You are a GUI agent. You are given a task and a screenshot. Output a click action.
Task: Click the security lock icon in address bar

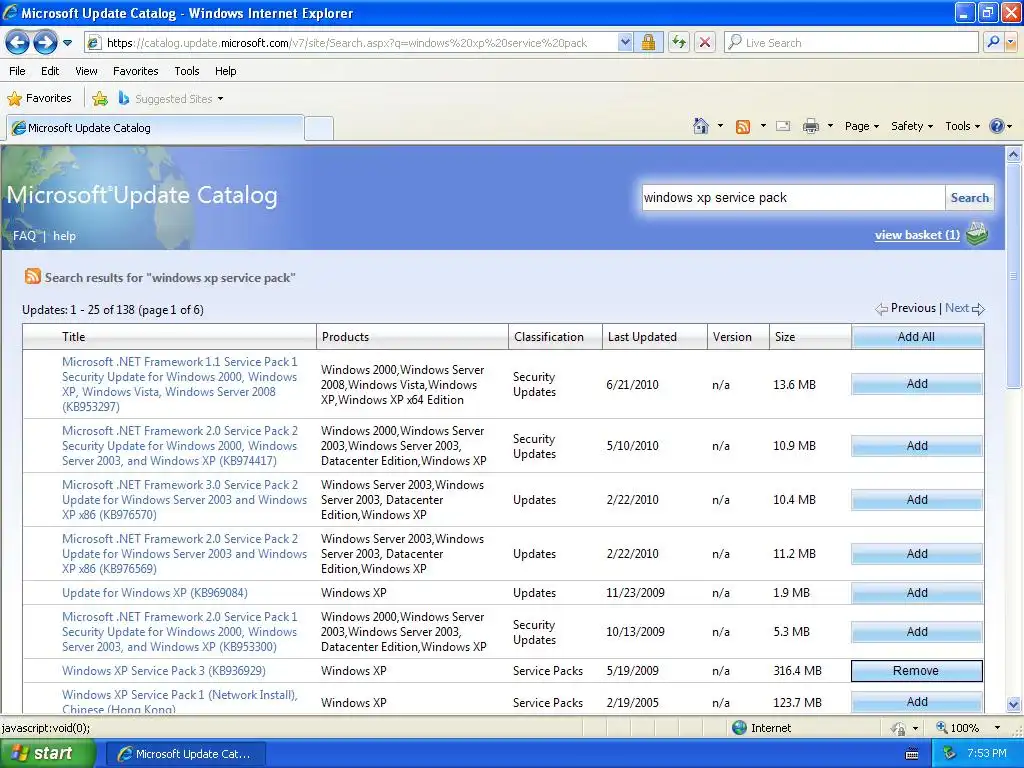(648, 43)
